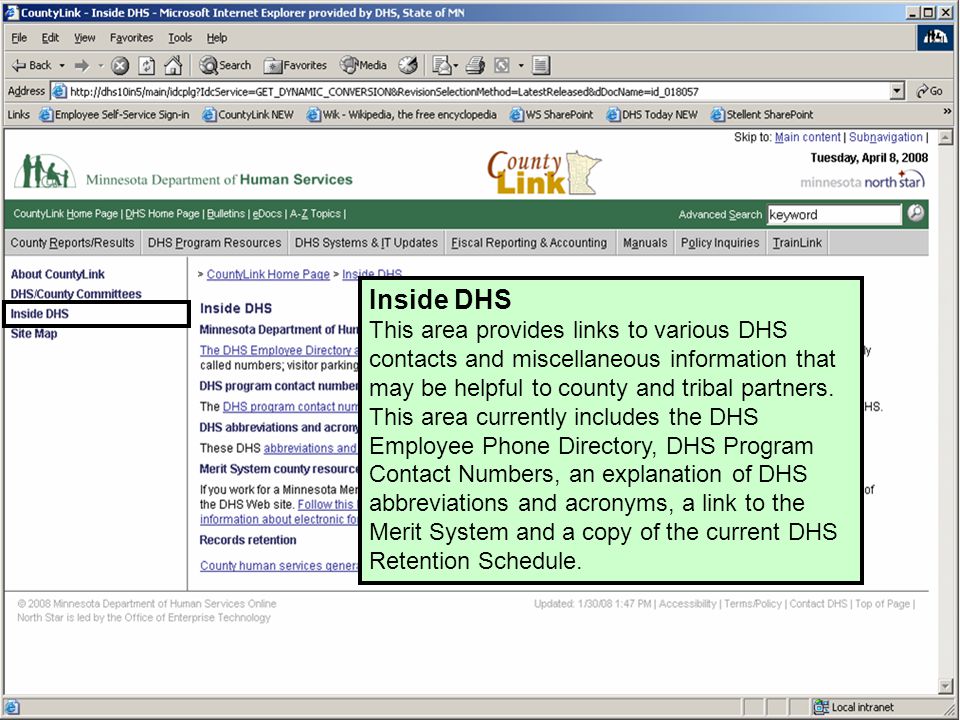Click the Back arrow toolbar button
Screen dimensions: 960x720
click(x=32, y=66)
